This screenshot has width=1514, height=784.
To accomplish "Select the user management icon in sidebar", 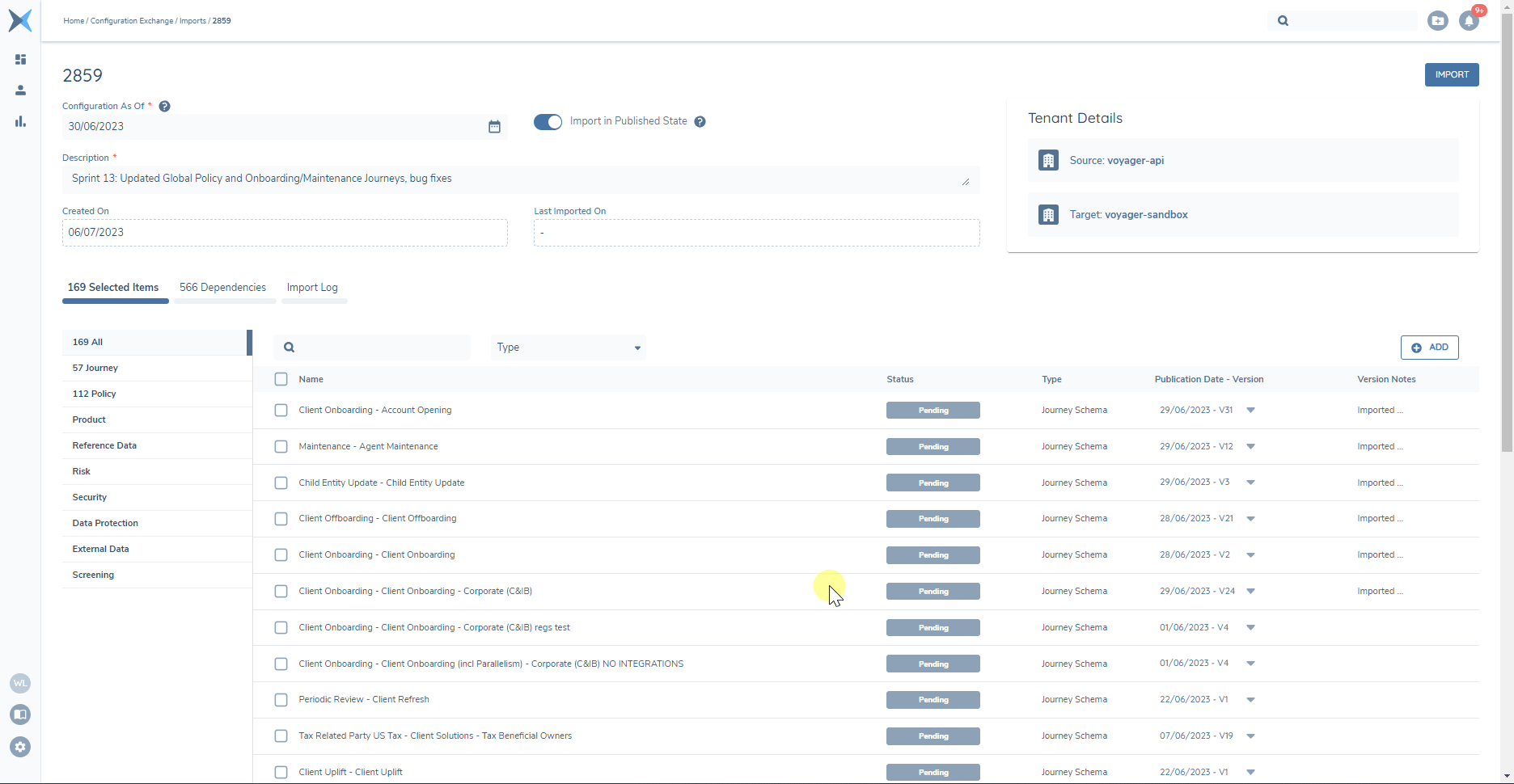I will [x=20, y=91].
